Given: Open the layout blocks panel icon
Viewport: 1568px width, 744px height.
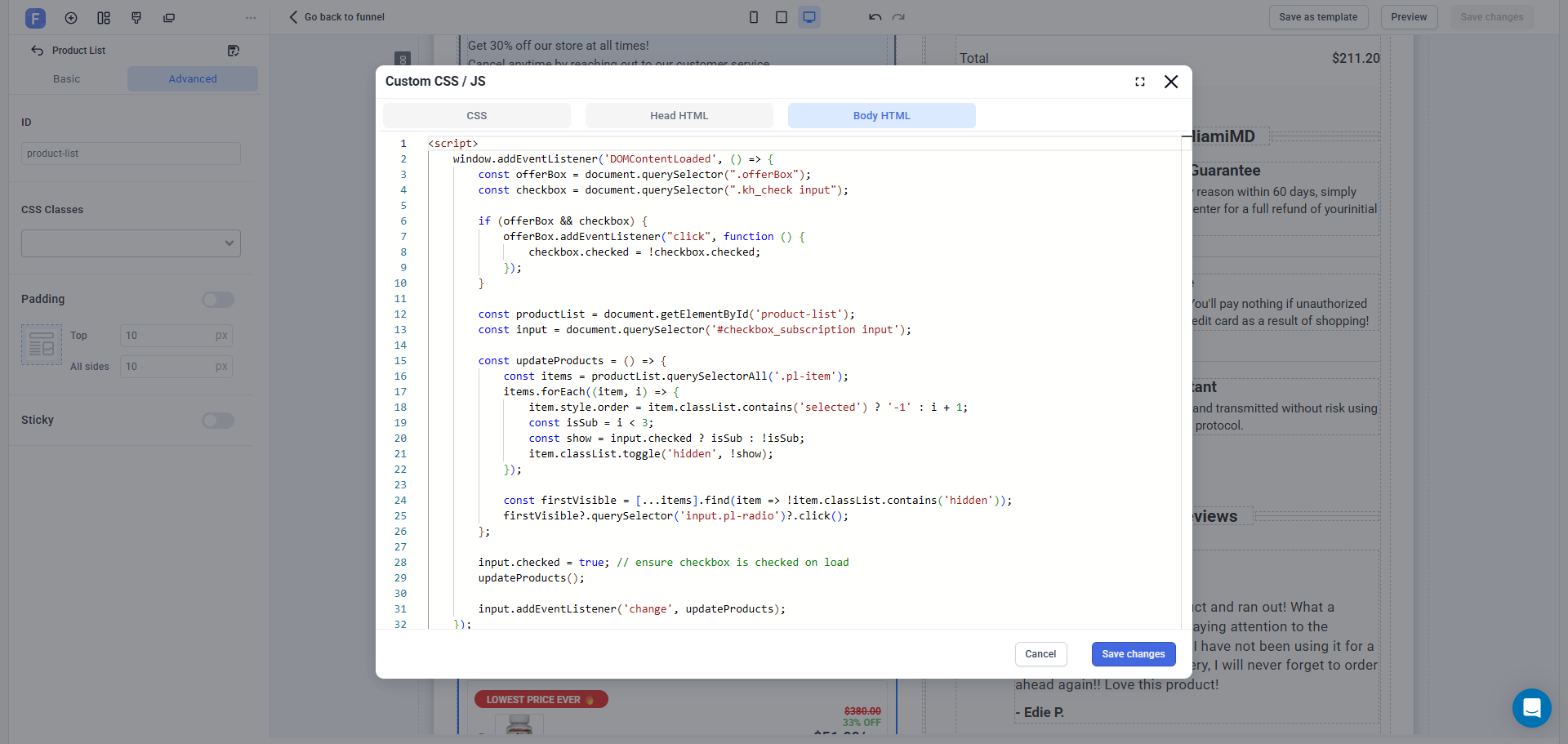Looking at the screenshot, I should point(104,18).
